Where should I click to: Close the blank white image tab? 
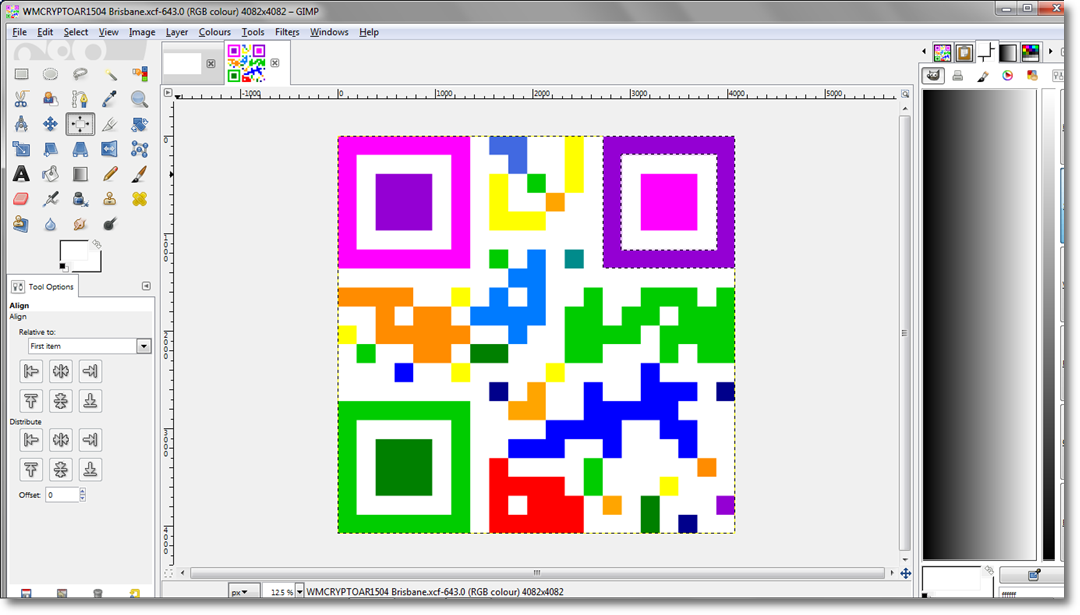tap(211, 63)
